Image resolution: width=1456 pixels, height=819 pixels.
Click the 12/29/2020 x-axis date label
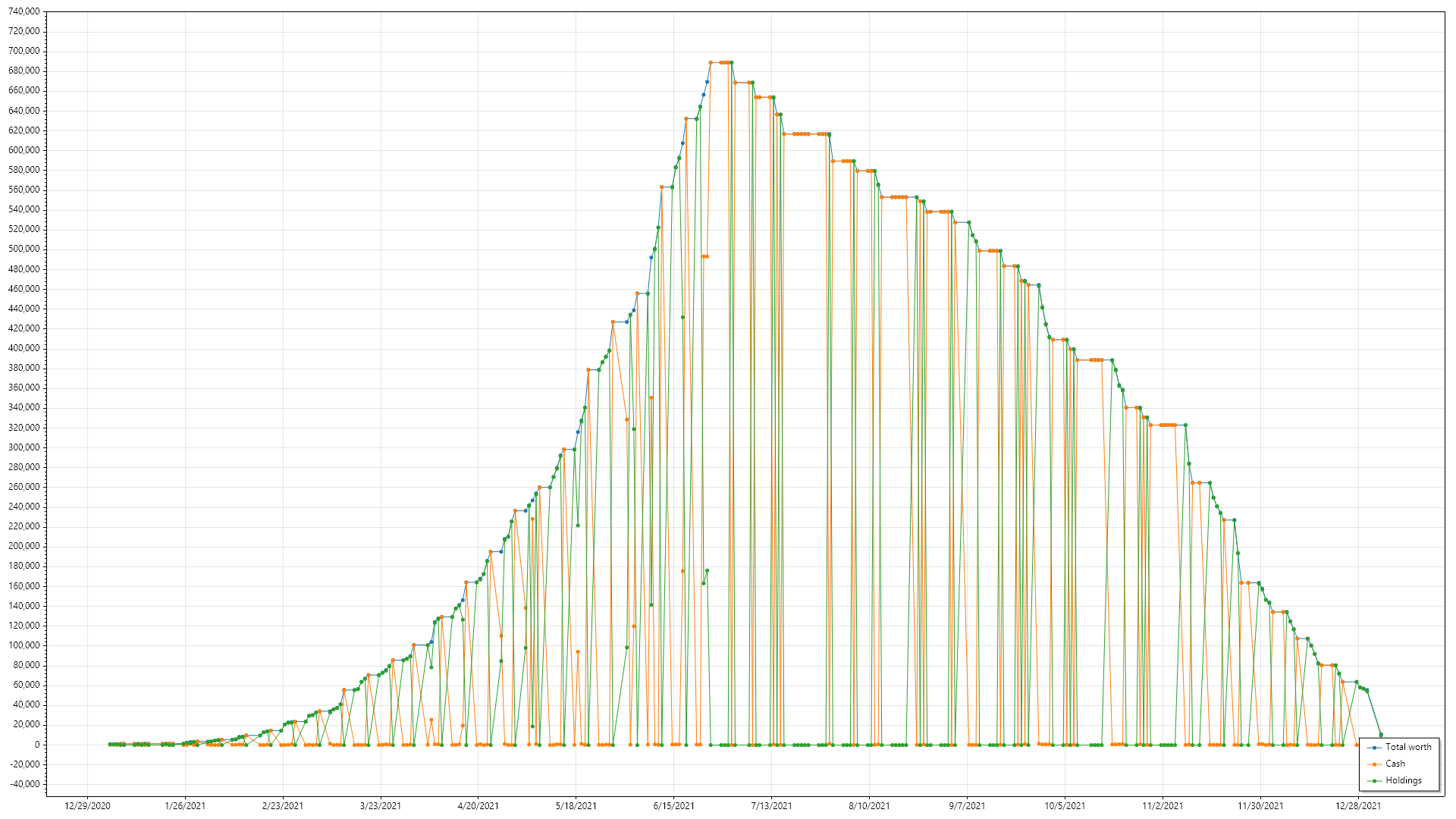[87, 806]
